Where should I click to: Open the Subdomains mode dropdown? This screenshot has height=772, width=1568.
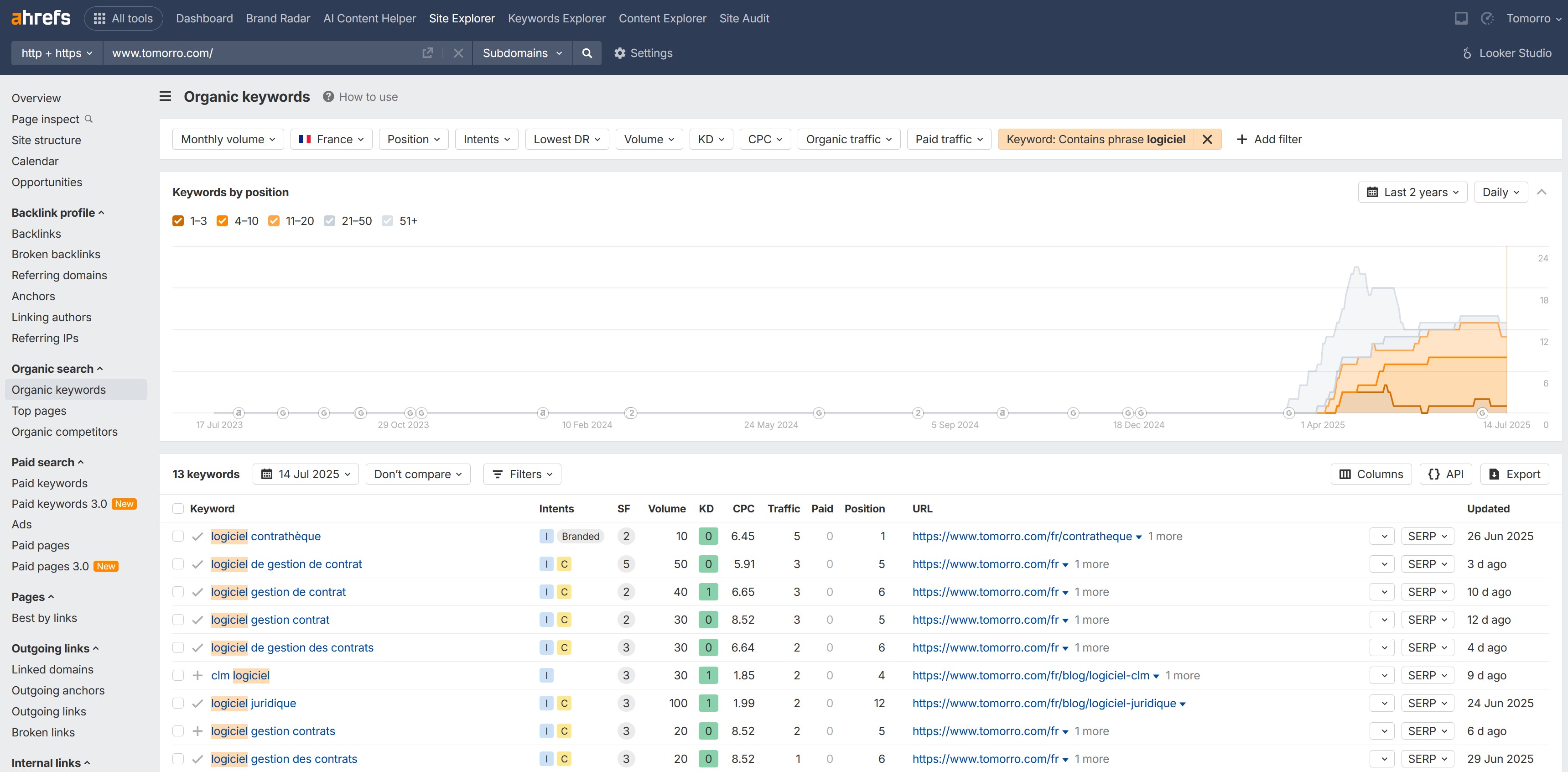[522, 53]
